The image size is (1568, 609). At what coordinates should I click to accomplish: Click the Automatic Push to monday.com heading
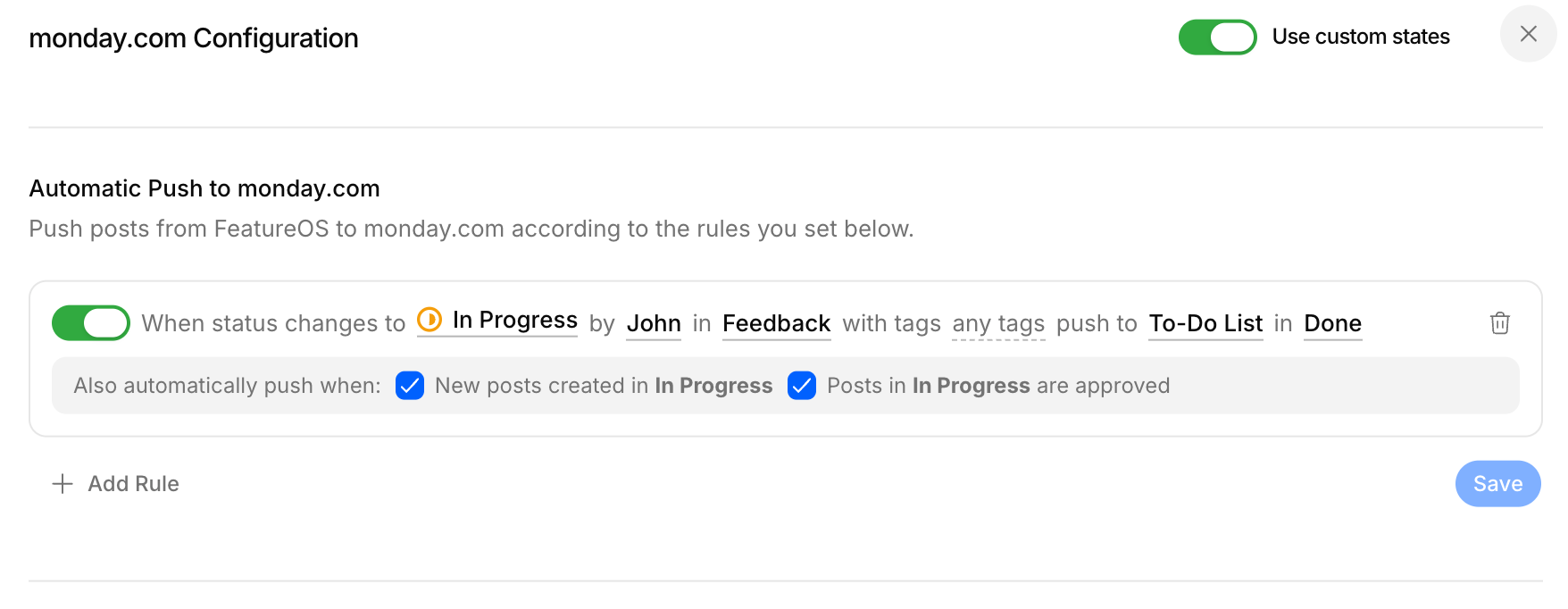(x=204, y=188)
